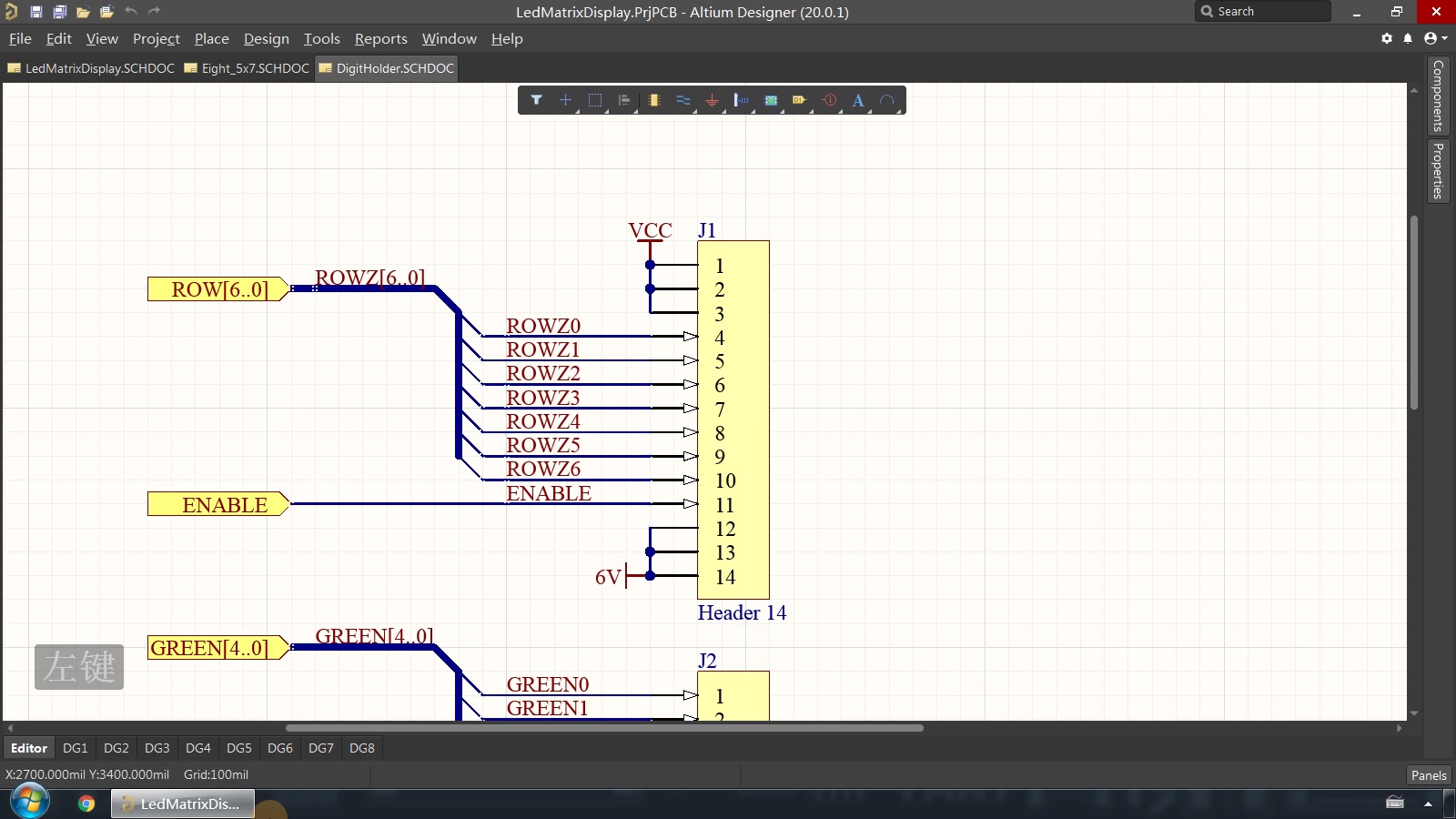Open the Components side panel

1438,96
